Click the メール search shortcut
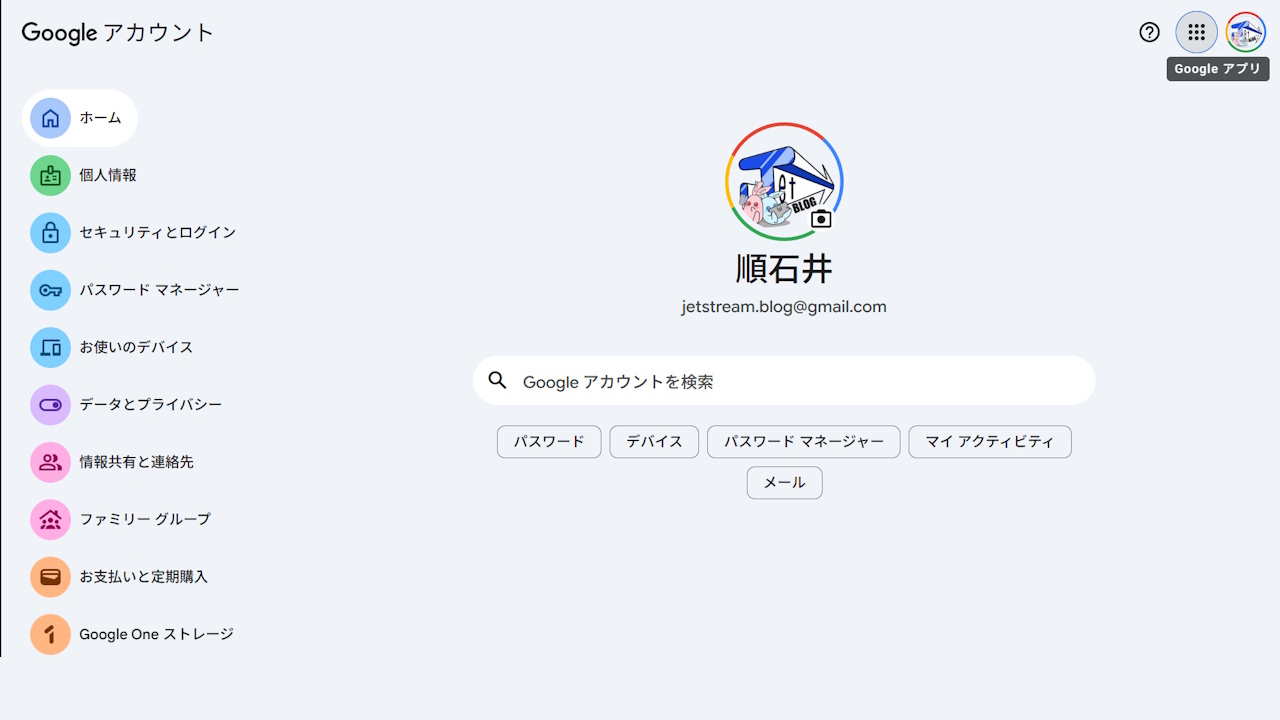This screenshot has width=1280, height=720. [x=784, y=482]
